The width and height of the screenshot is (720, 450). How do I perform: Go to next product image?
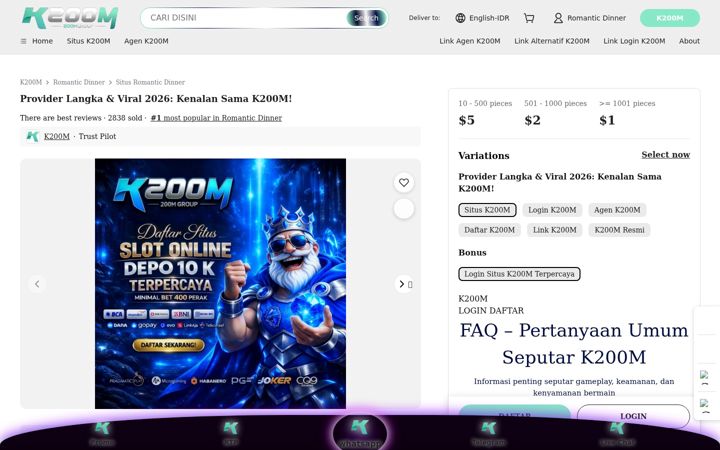point(402,284)
